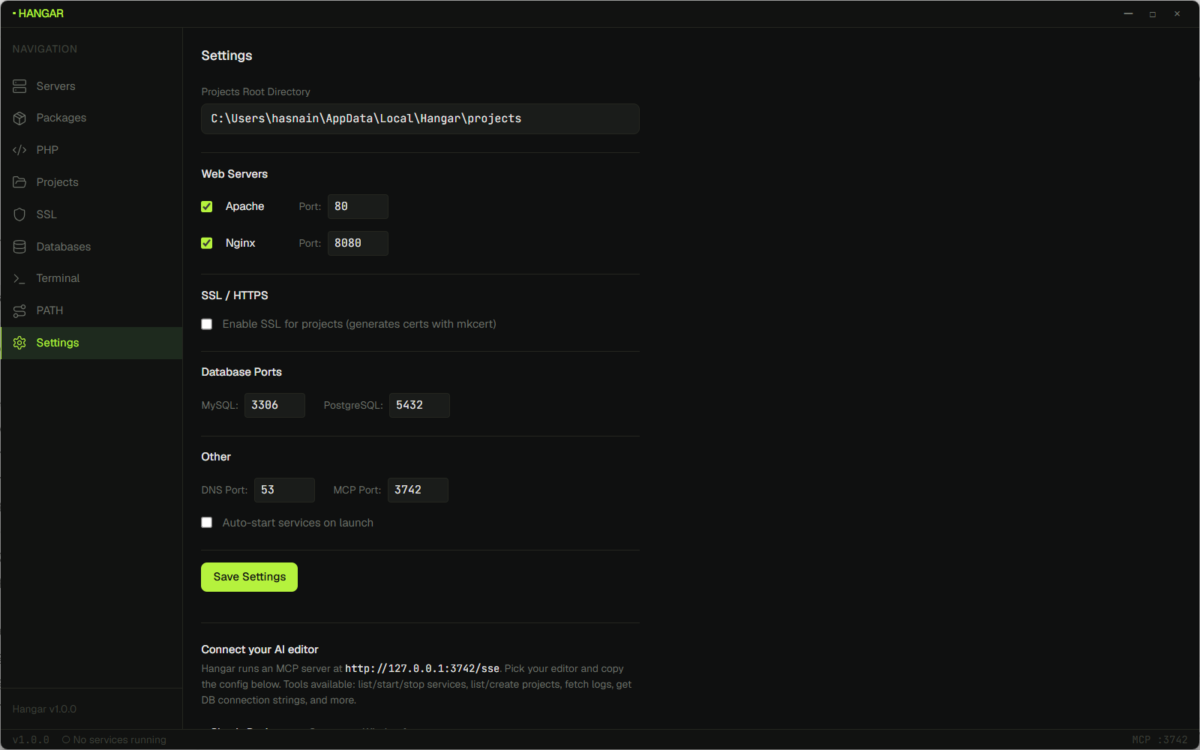Viewport: 1200px width, 750px height.
Task: Click into the DNS Port field
Action: coord(284,490)
